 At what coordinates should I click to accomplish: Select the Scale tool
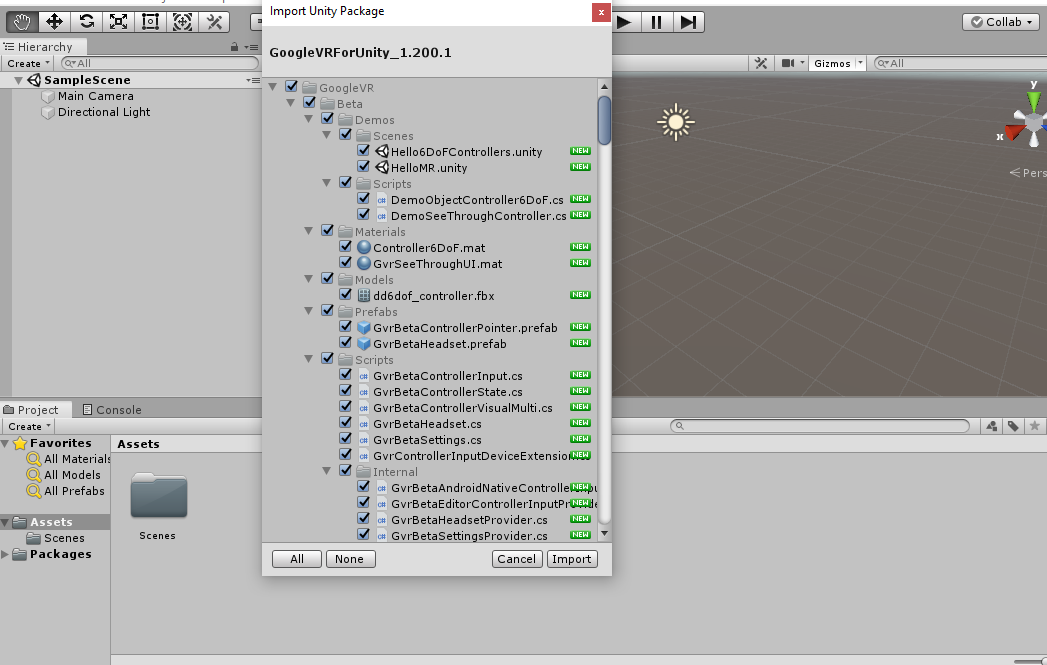pyautogui.click(x=118, y=22)
